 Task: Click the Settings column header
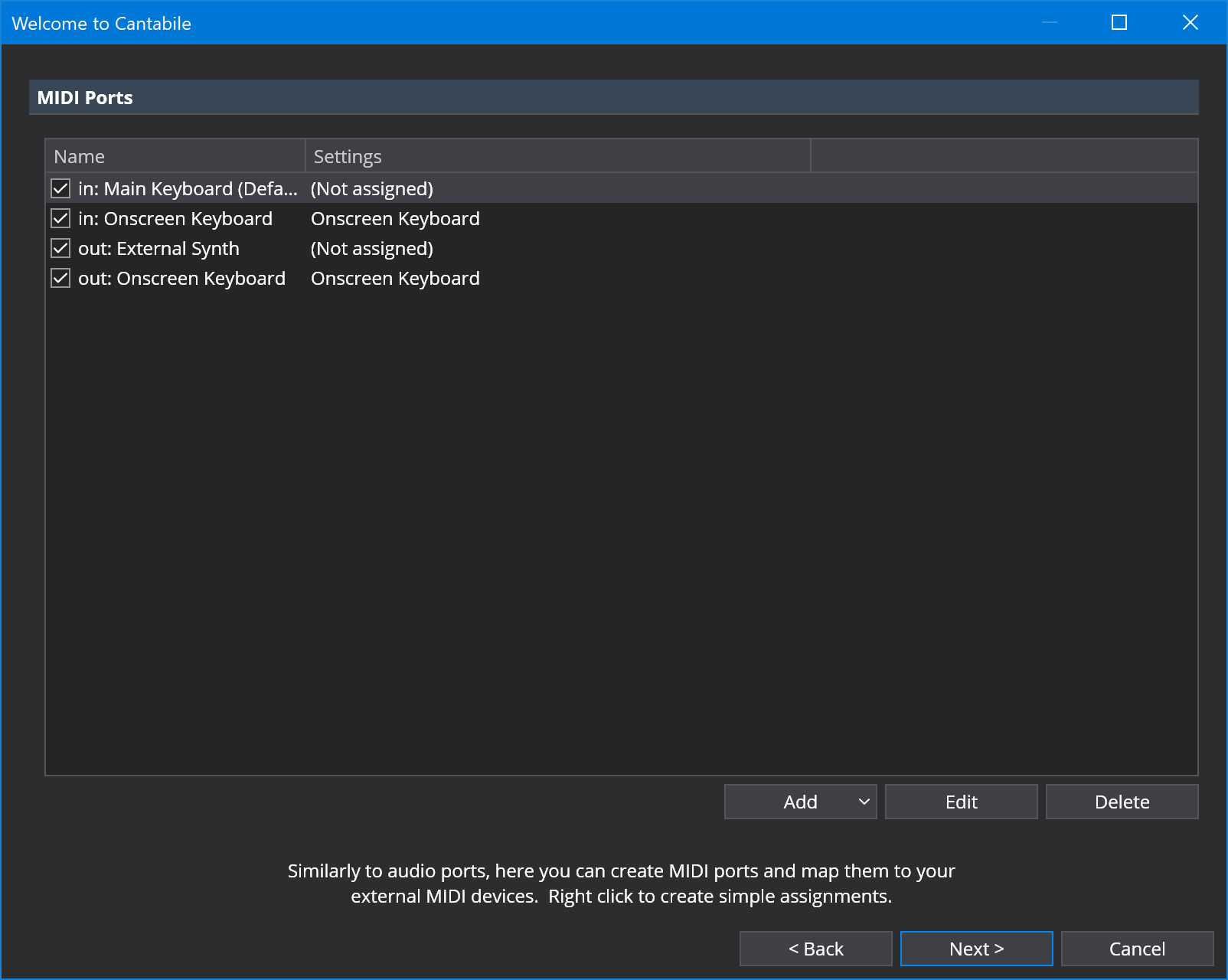[558, 156]
